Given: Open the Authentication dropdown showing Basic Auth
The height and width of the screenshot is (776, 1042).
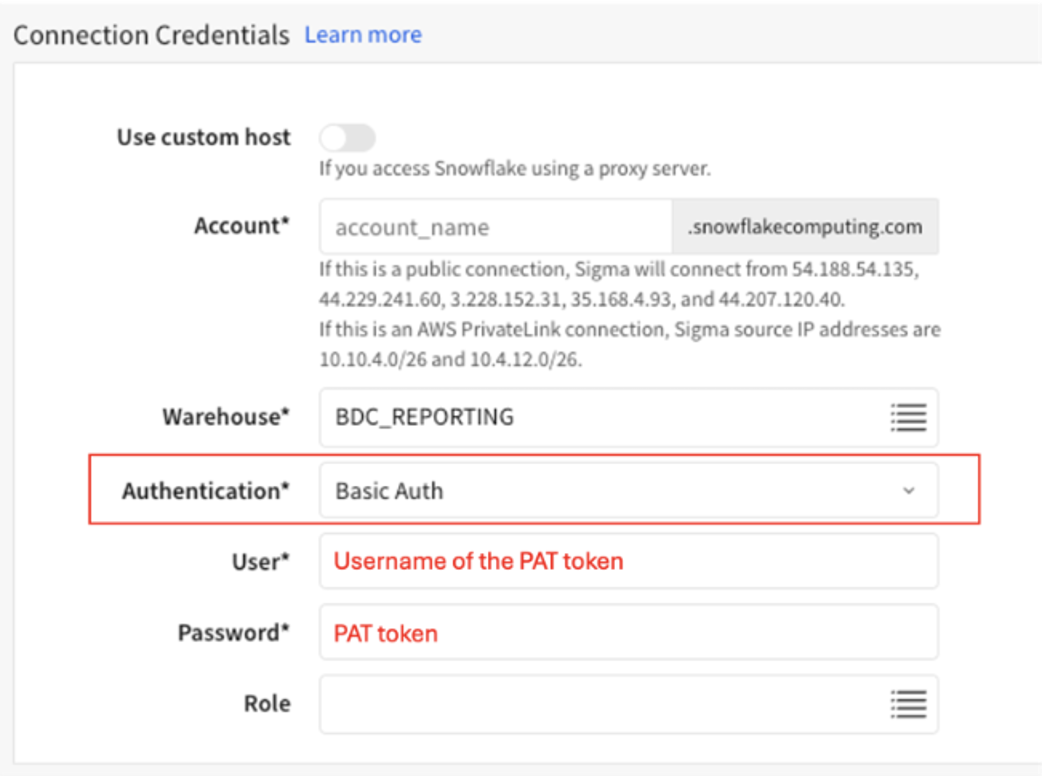Looking at the screenshot, I should point(628,490).
